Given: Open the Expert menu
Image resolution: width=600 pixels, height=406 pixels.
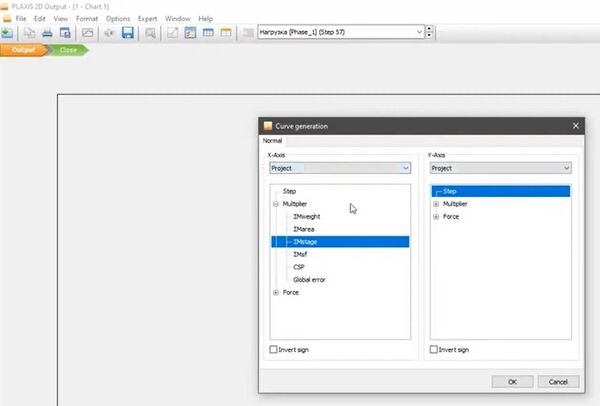Looking at the screenshot, I should [147, 18].
